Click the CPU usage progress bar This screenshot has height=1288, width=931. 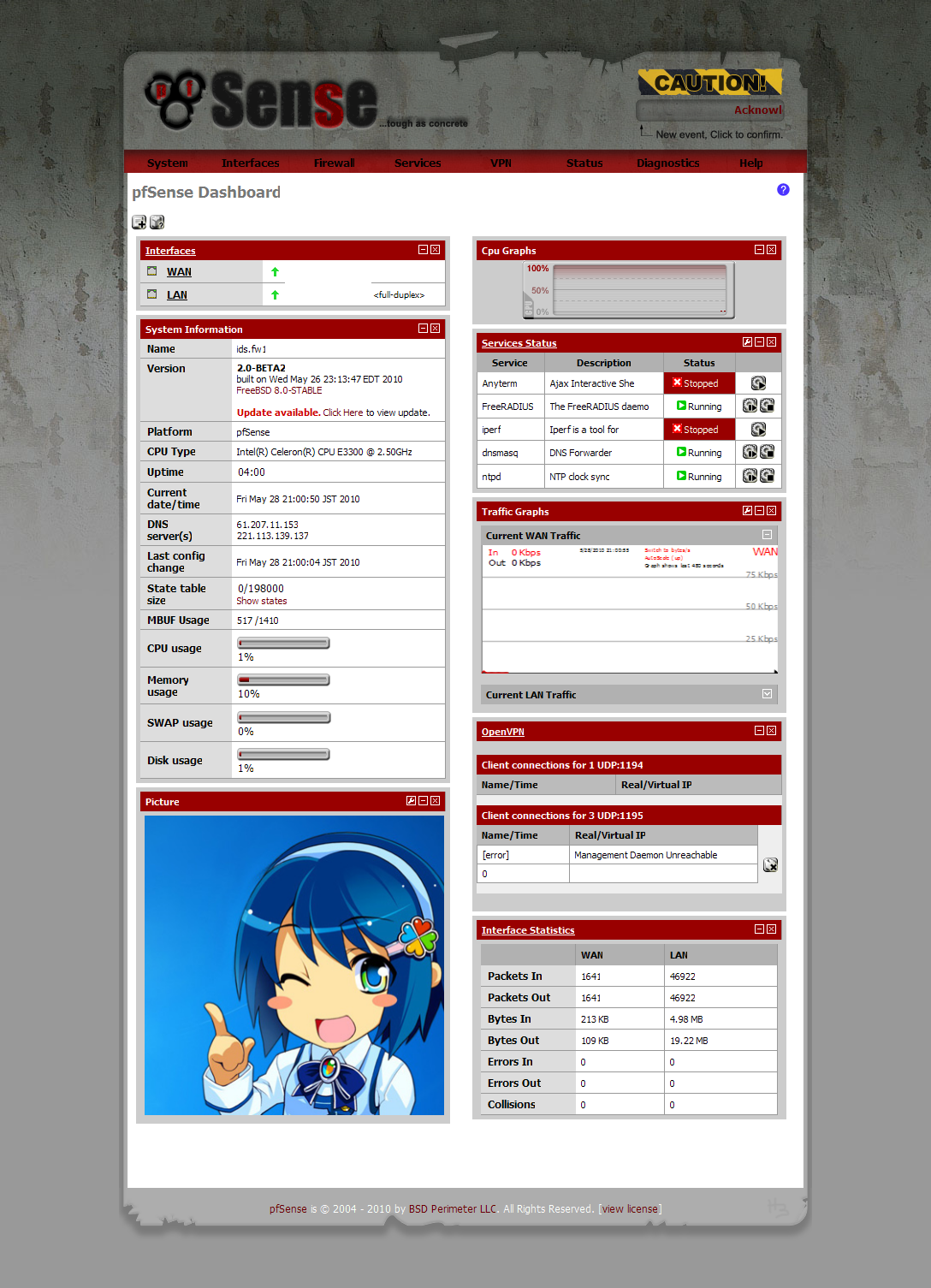283,643
